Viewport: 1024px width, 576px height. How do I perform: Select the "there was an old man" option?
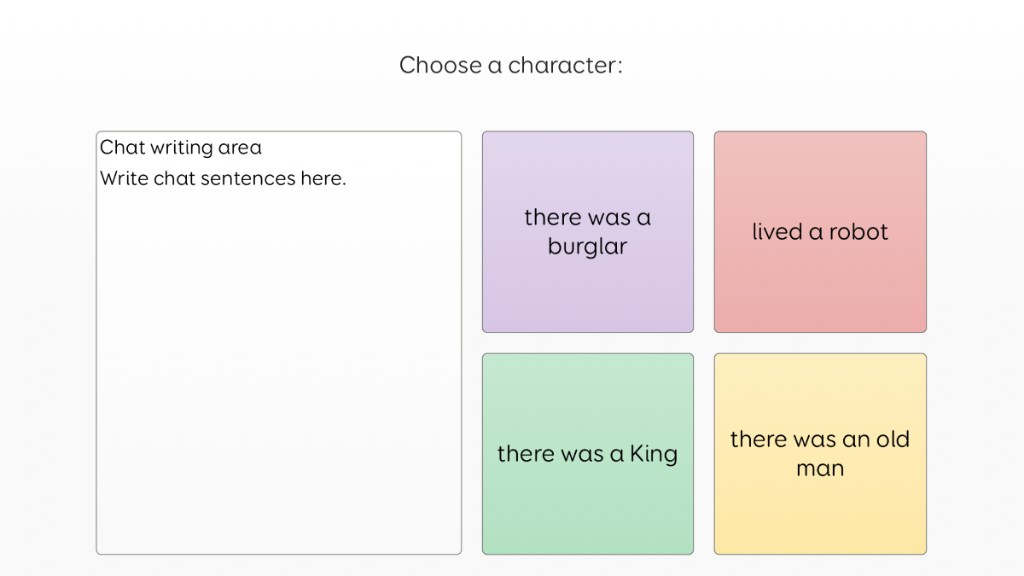pos(820,454)
